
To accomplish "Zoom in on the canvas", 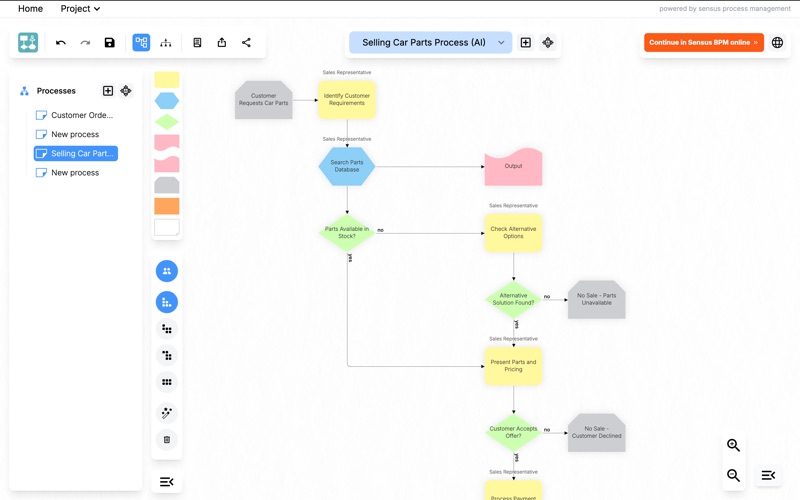I will pos(733,445).
